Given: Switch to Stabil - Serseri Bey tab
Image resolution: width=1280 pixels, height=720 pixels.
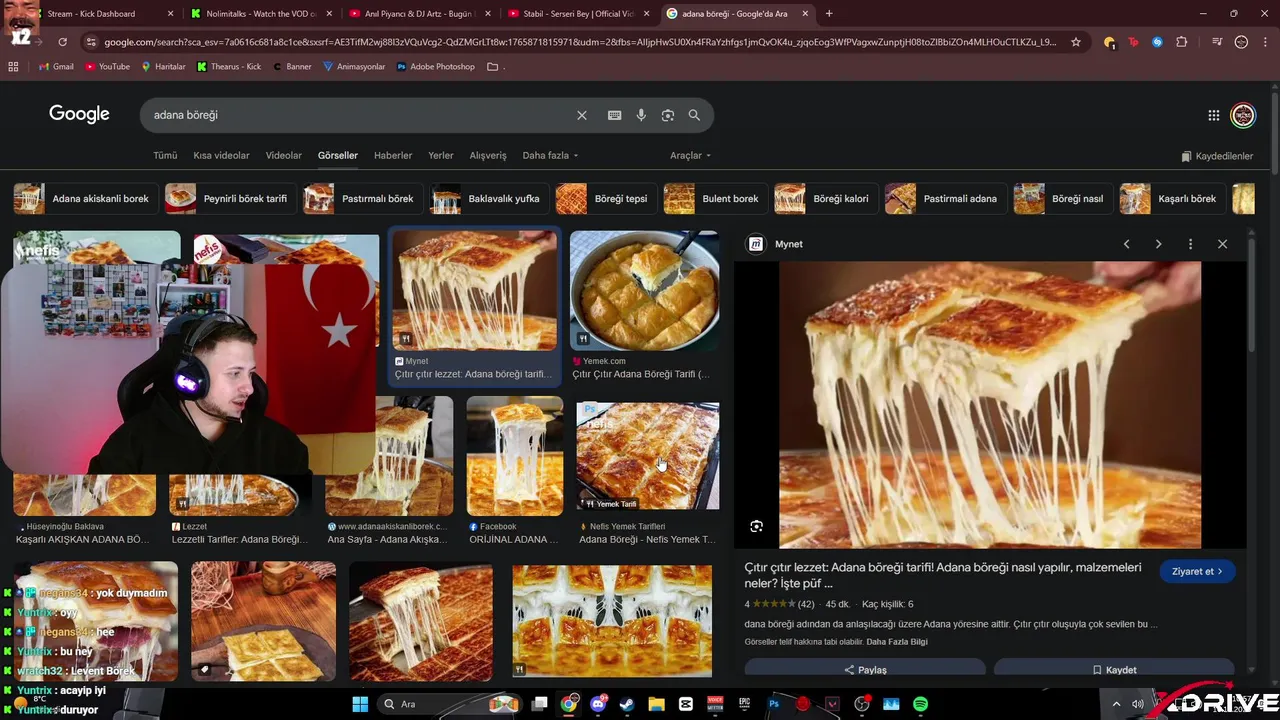Looking at the screenshot, I should pos(578,14).
